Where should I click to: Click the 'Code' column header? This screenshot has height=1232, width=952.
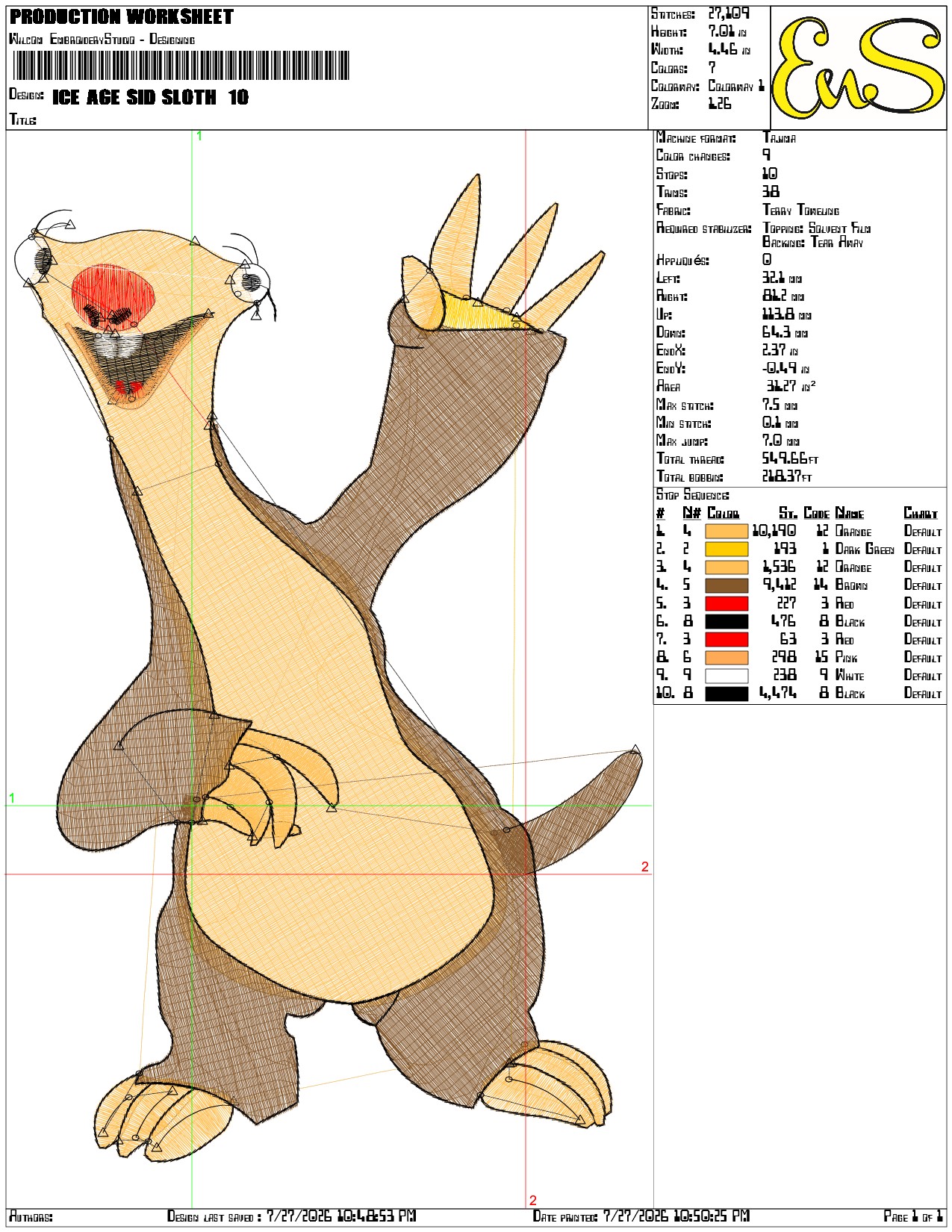[817, 513]
